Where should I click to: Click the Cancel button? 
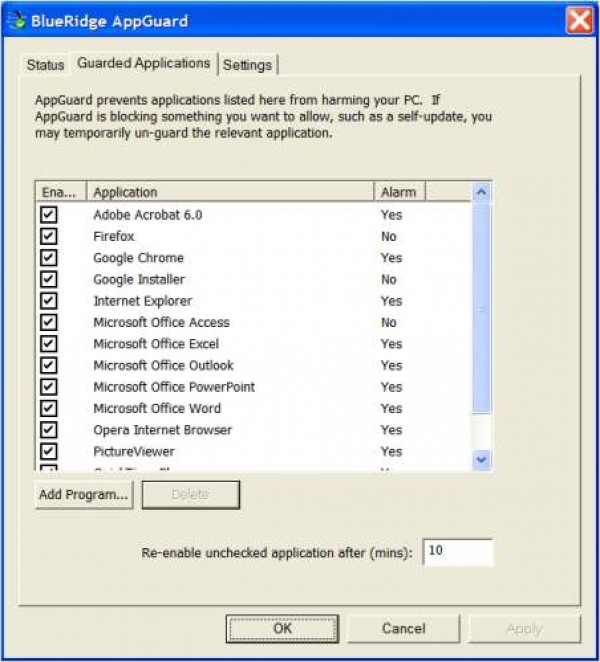pos(403,629)
